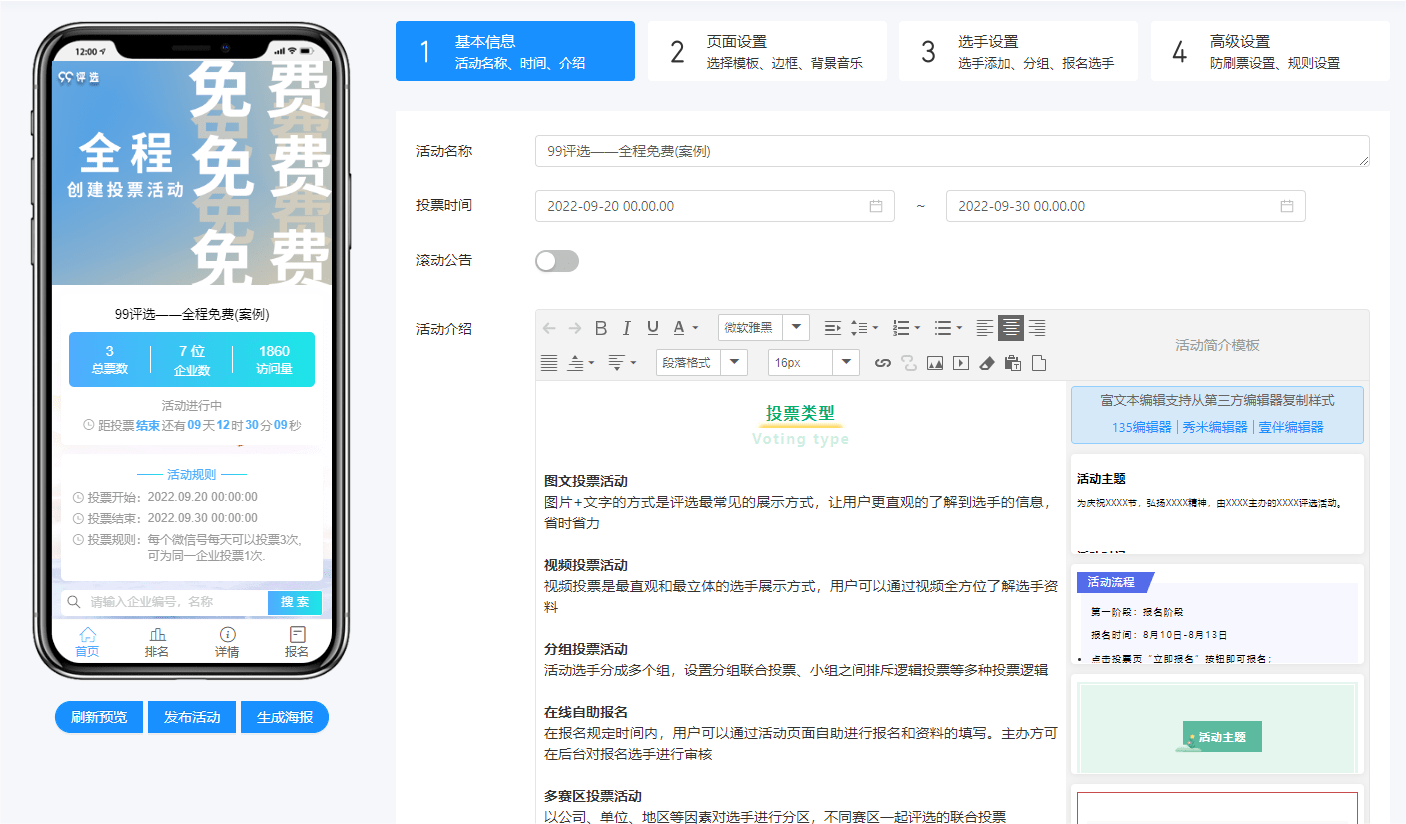The width and height of the screenshot is (1406, 824).
Task: Click the indent icon
Action: click(x=832, y=328)
